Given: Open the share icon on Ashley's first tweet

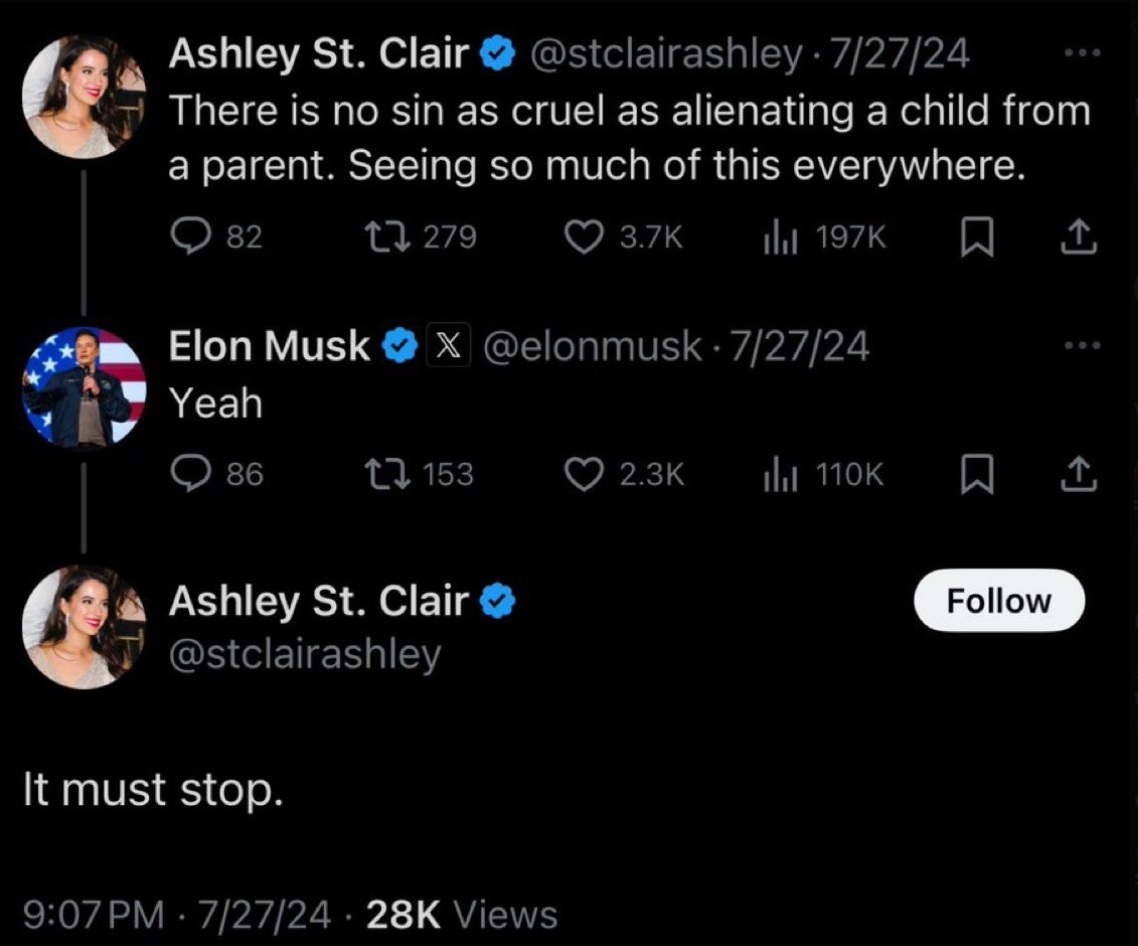Looking at the screenshot, I should pyautogui.click(x=1078, y=236).
